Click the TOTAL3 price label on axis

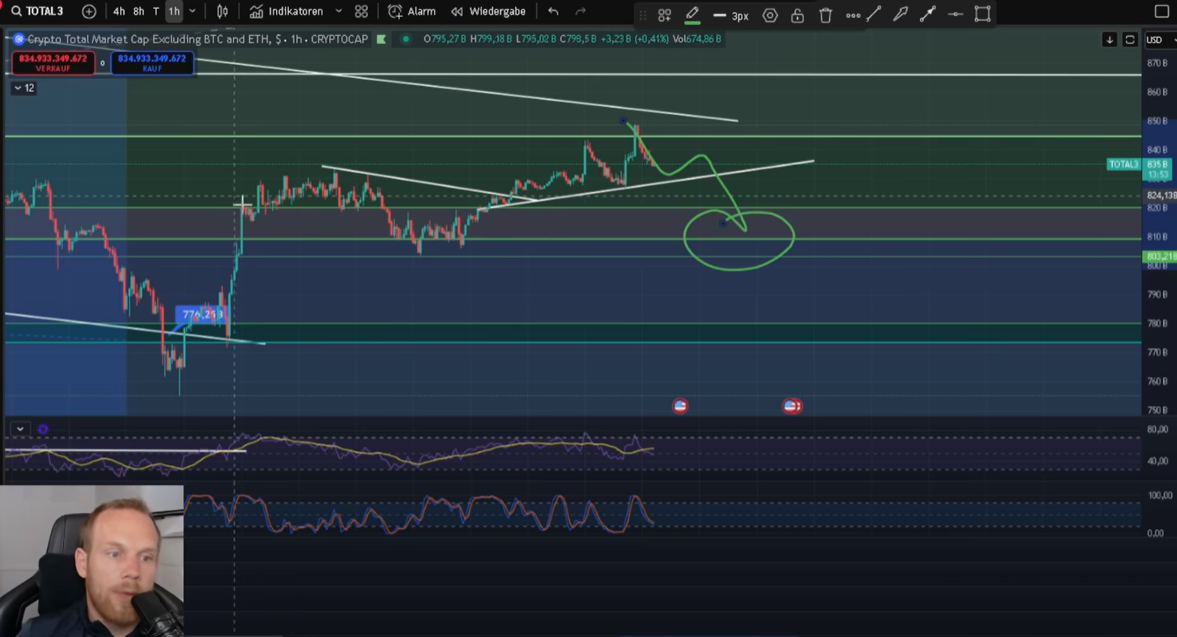click(x=1124, y=164)
